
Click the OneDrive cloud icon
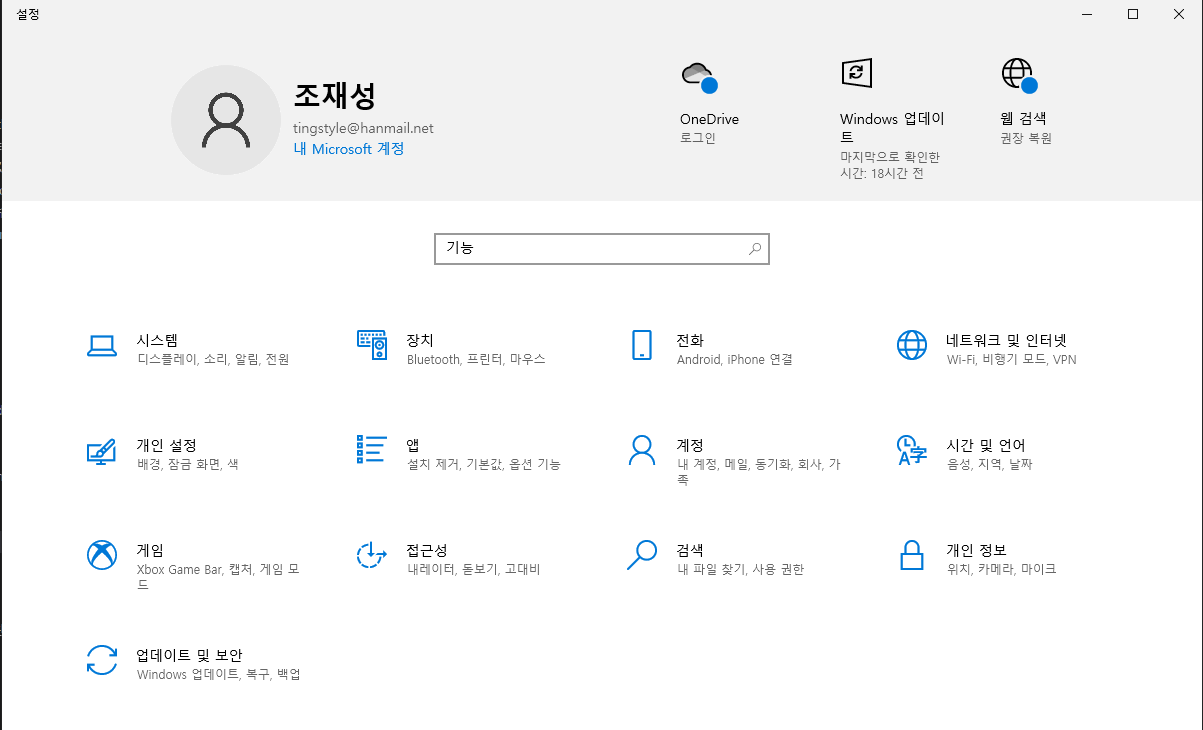tap(698, 75)
